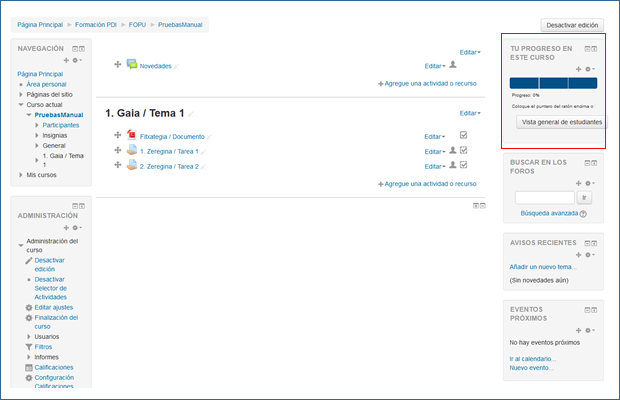620x400 pixels.
Task: Click the pencil icon beside the 1. Gaia / Tema 1 title
Action: [191, 114]
